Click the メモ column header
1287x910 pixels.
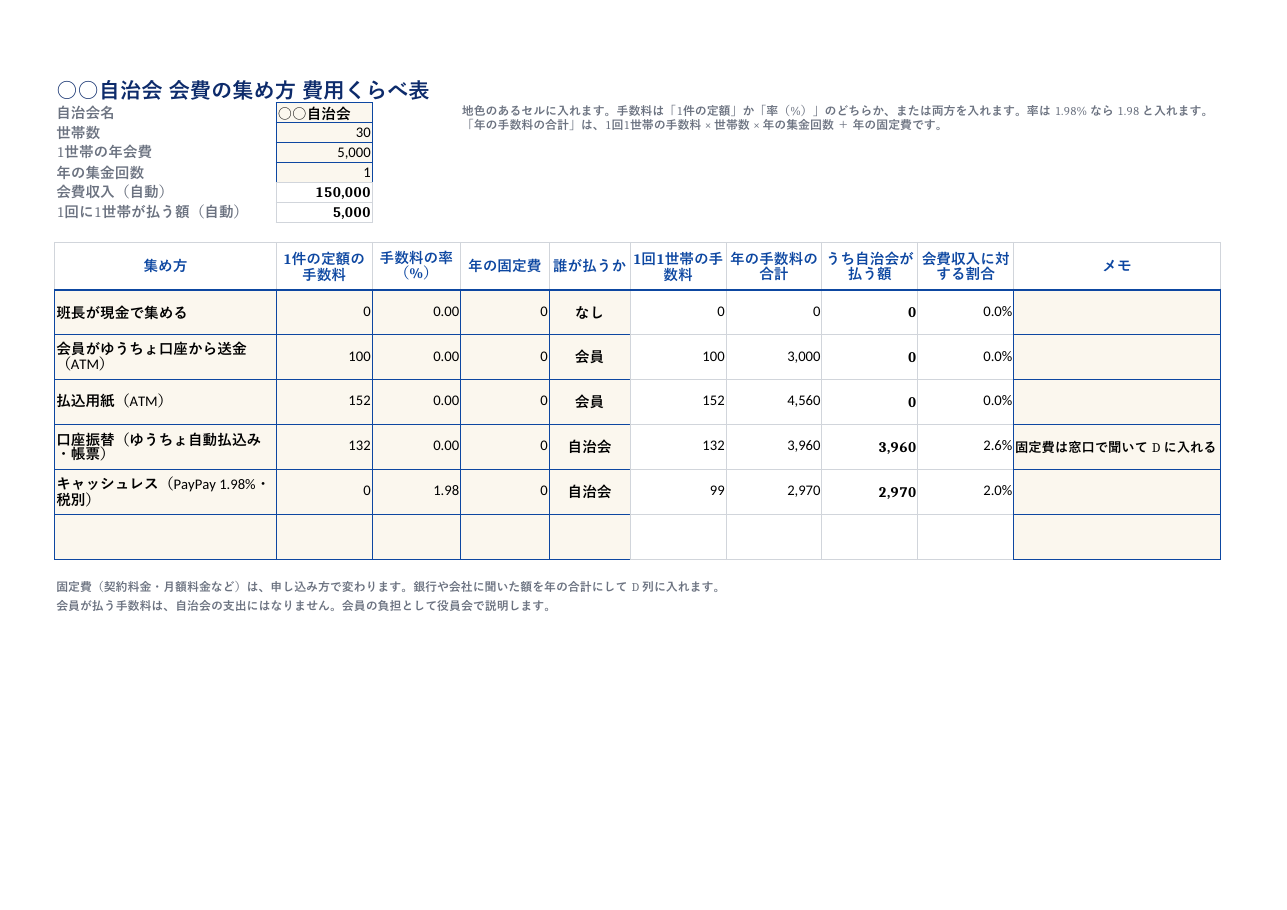pos(1117,266)
